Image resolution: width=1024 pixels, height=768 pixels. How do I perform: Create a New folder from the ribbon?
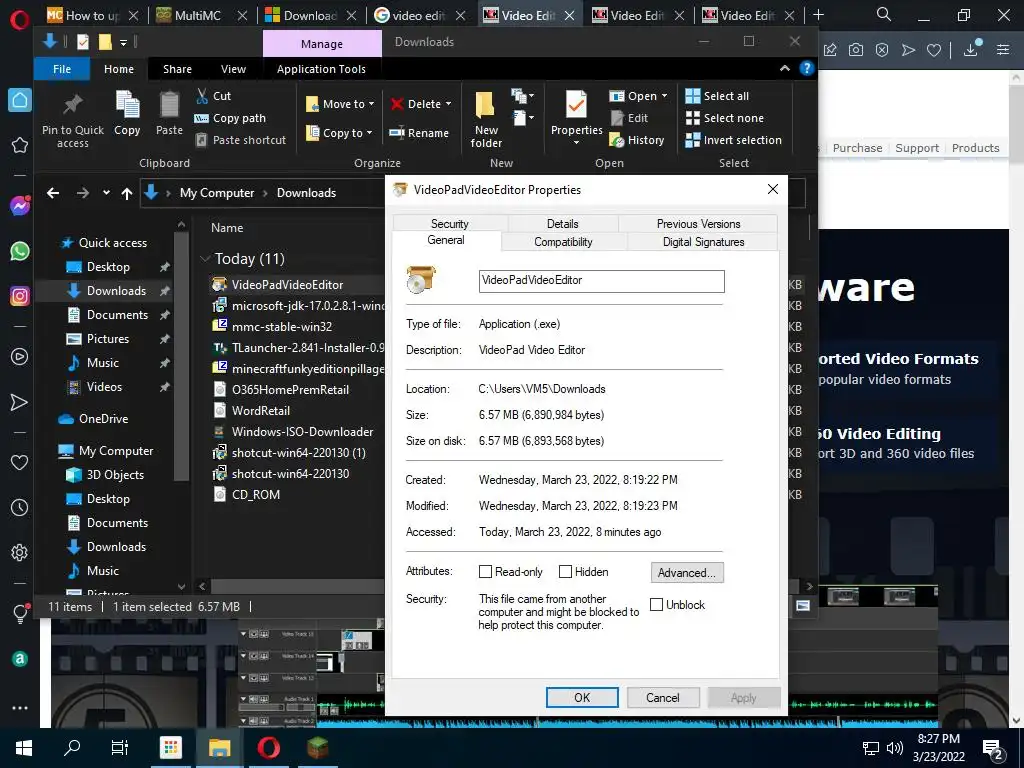point(486,120)
